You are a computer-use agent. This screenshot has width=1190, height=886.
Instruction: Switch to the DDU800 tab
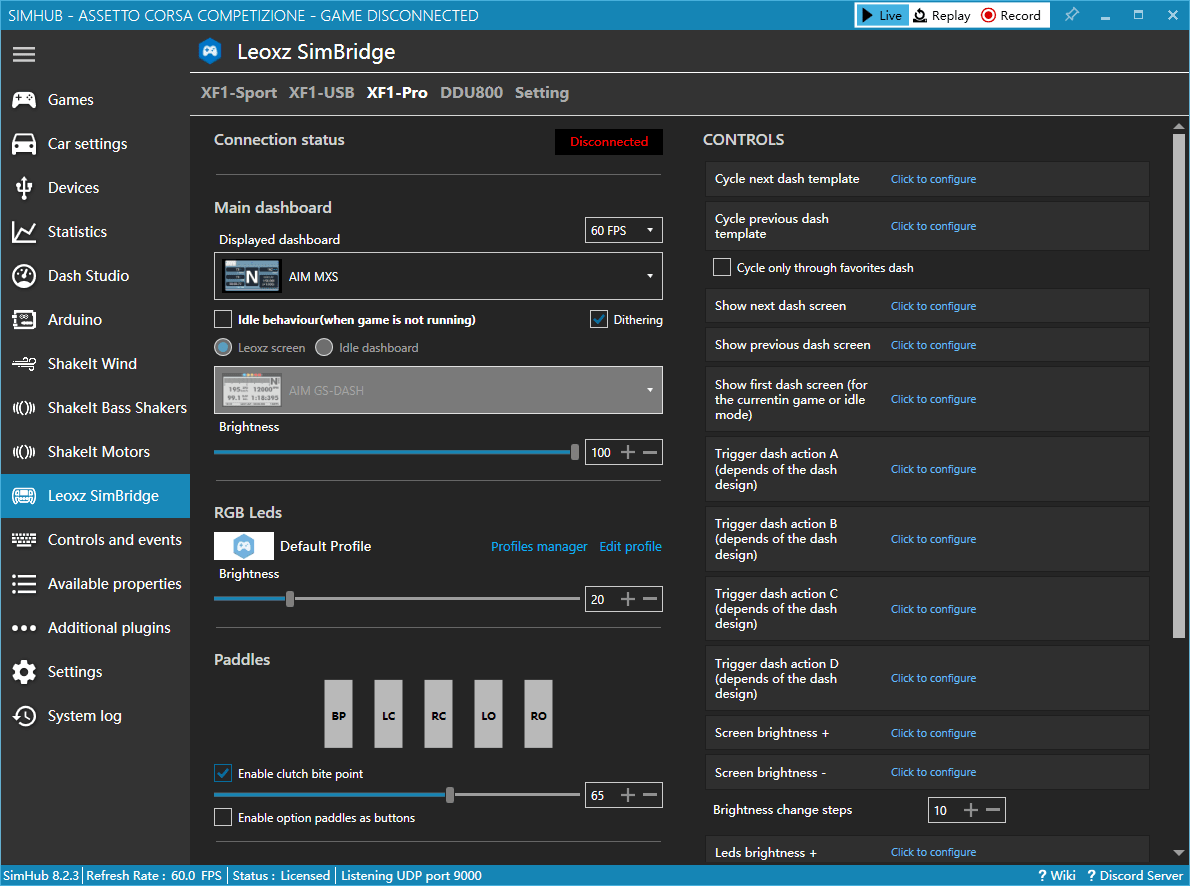[x=471, y=92]
